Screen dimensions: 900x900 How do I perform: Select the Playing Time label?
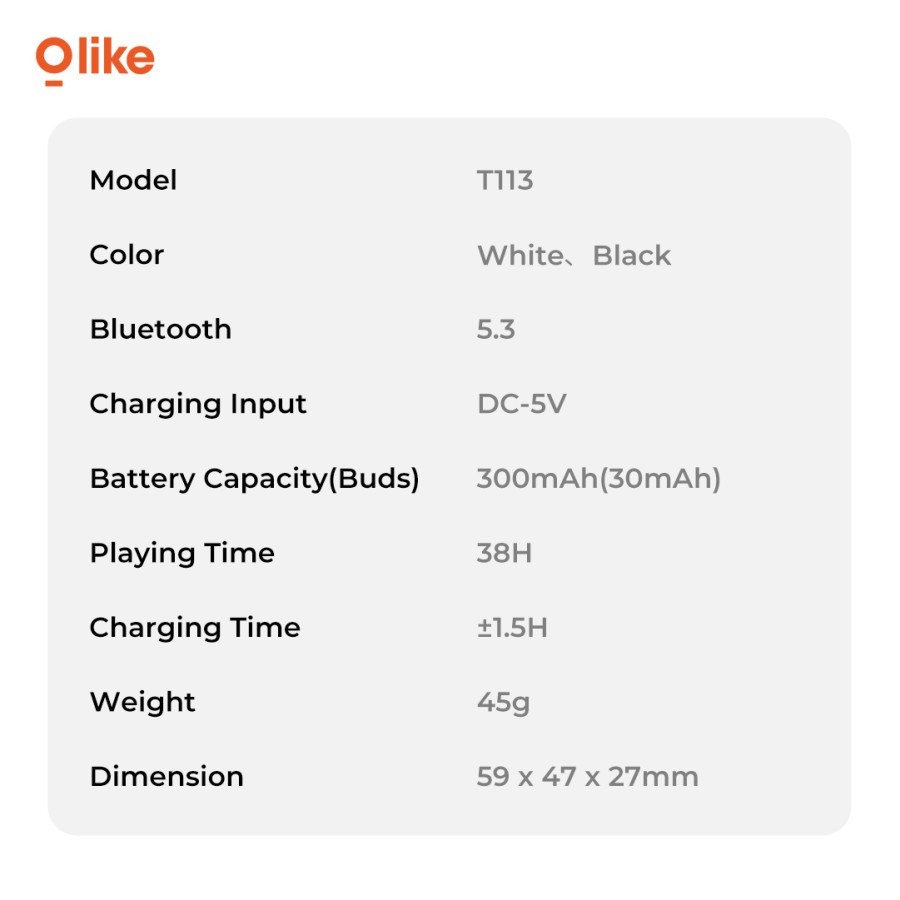182,553
